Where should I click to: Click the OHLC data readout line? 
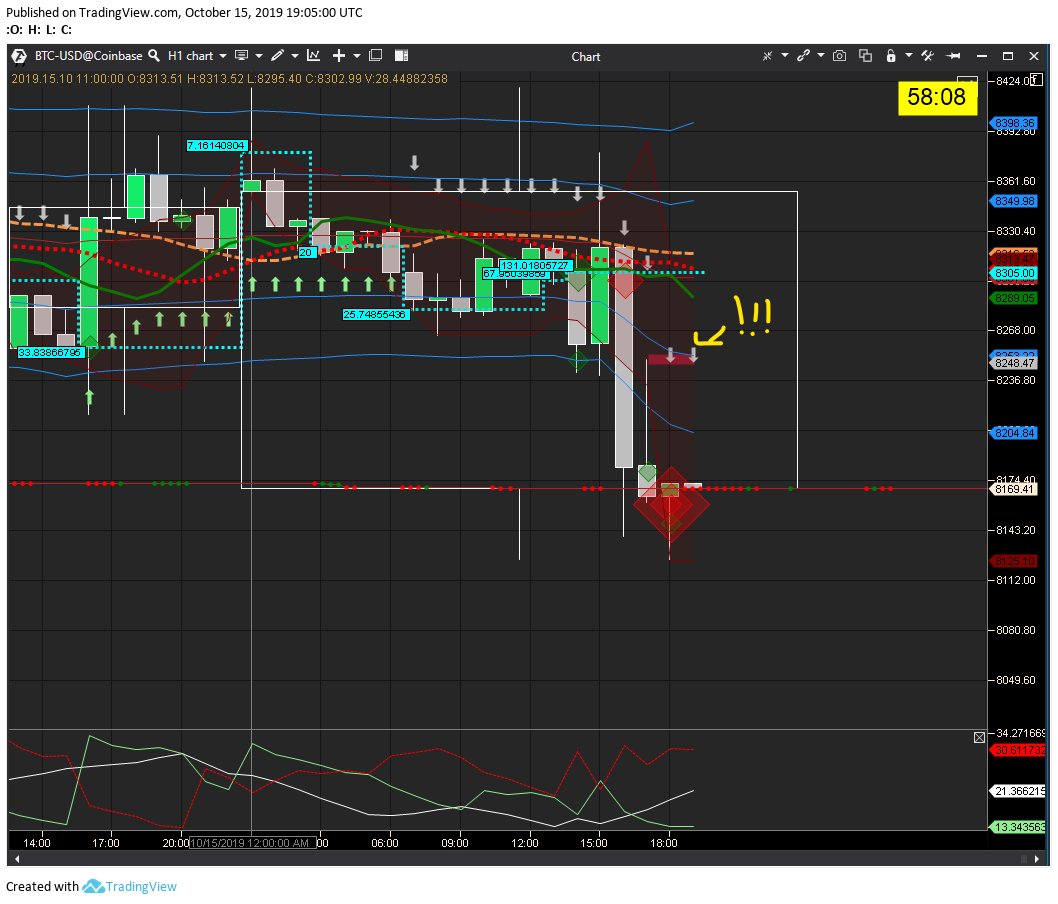click(229, 79)
